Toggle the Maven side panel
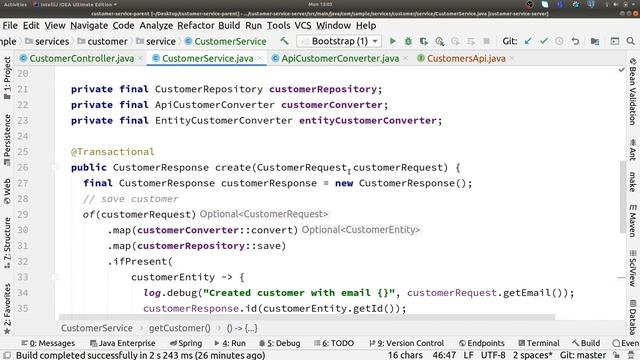The image size is (640, 360). pyautogui.click(x=633, y=221)
